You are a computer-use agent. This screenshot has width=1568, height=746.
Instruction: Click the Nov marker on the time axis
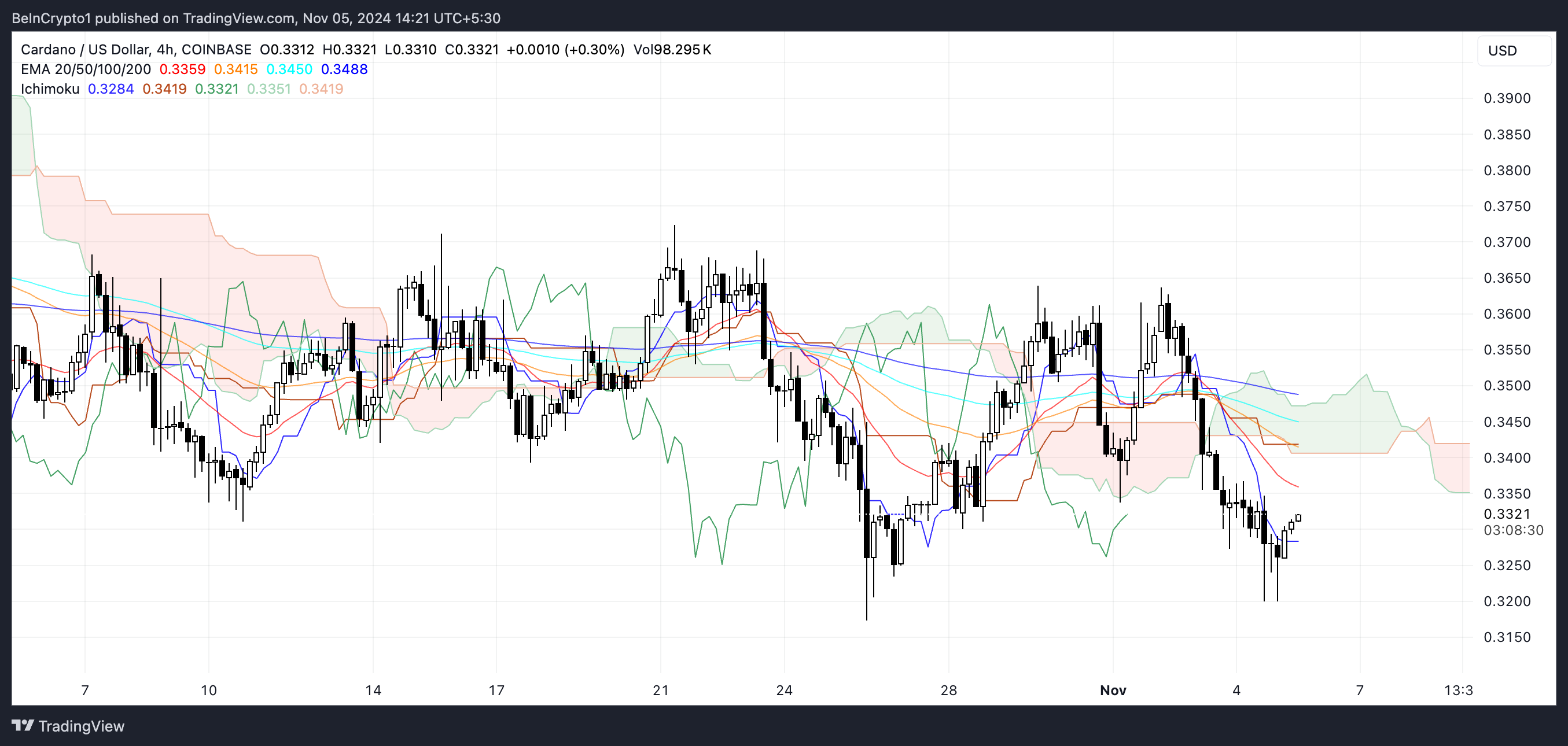pos(1113,690)
